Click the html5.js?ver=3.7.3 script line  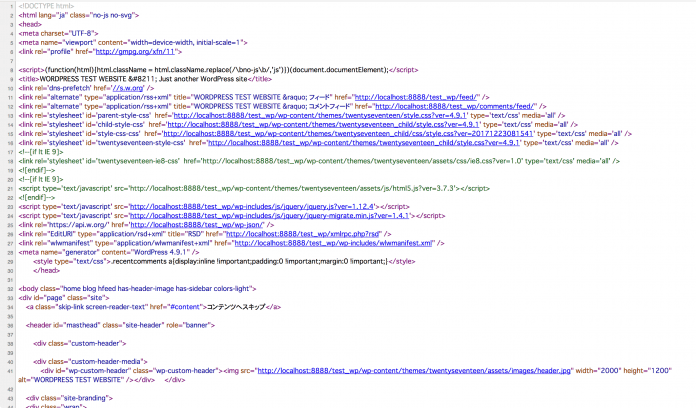[x=254, y=188]
